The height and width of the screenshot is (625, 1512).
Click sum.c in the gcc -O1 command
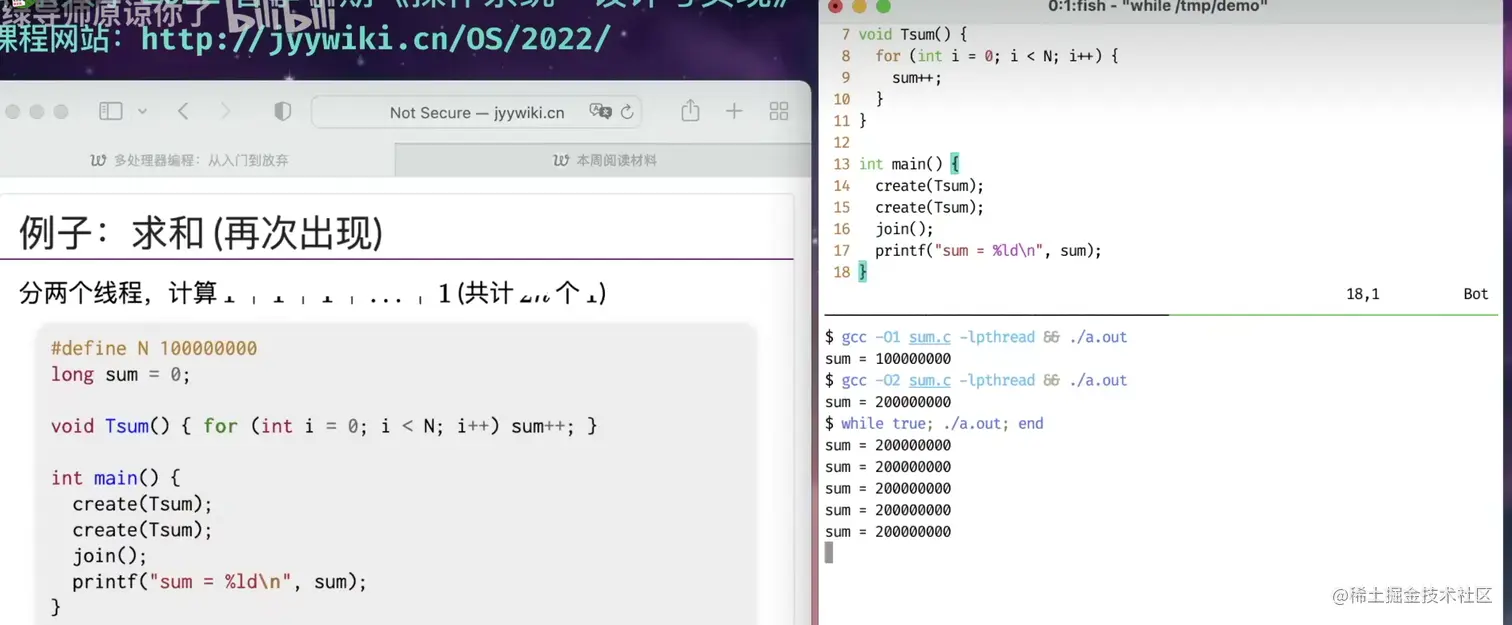(930, 337)
